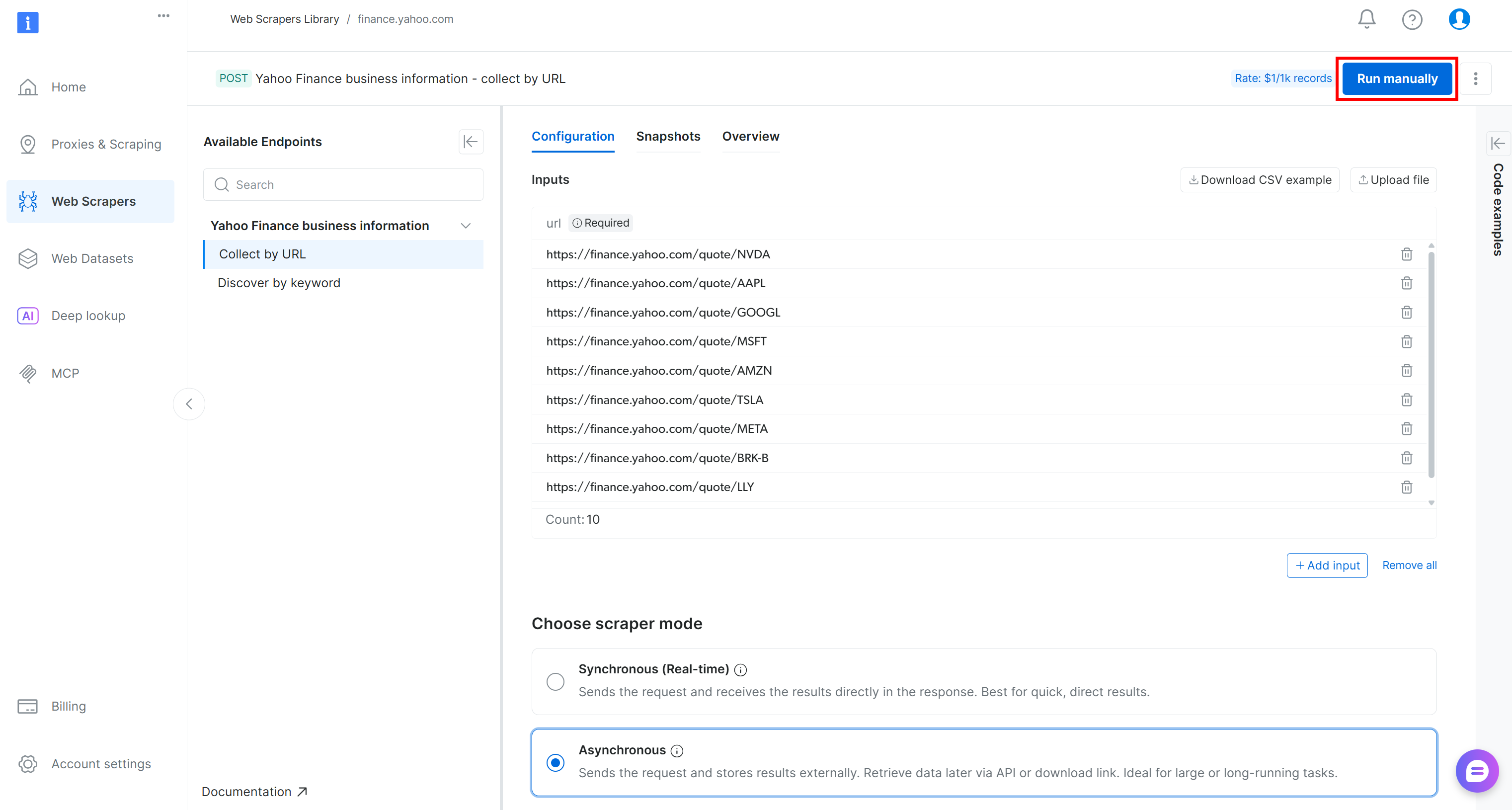1512x810 pixels.
Task: Switch to the Snapshots tab
Action: coord(667,136)
